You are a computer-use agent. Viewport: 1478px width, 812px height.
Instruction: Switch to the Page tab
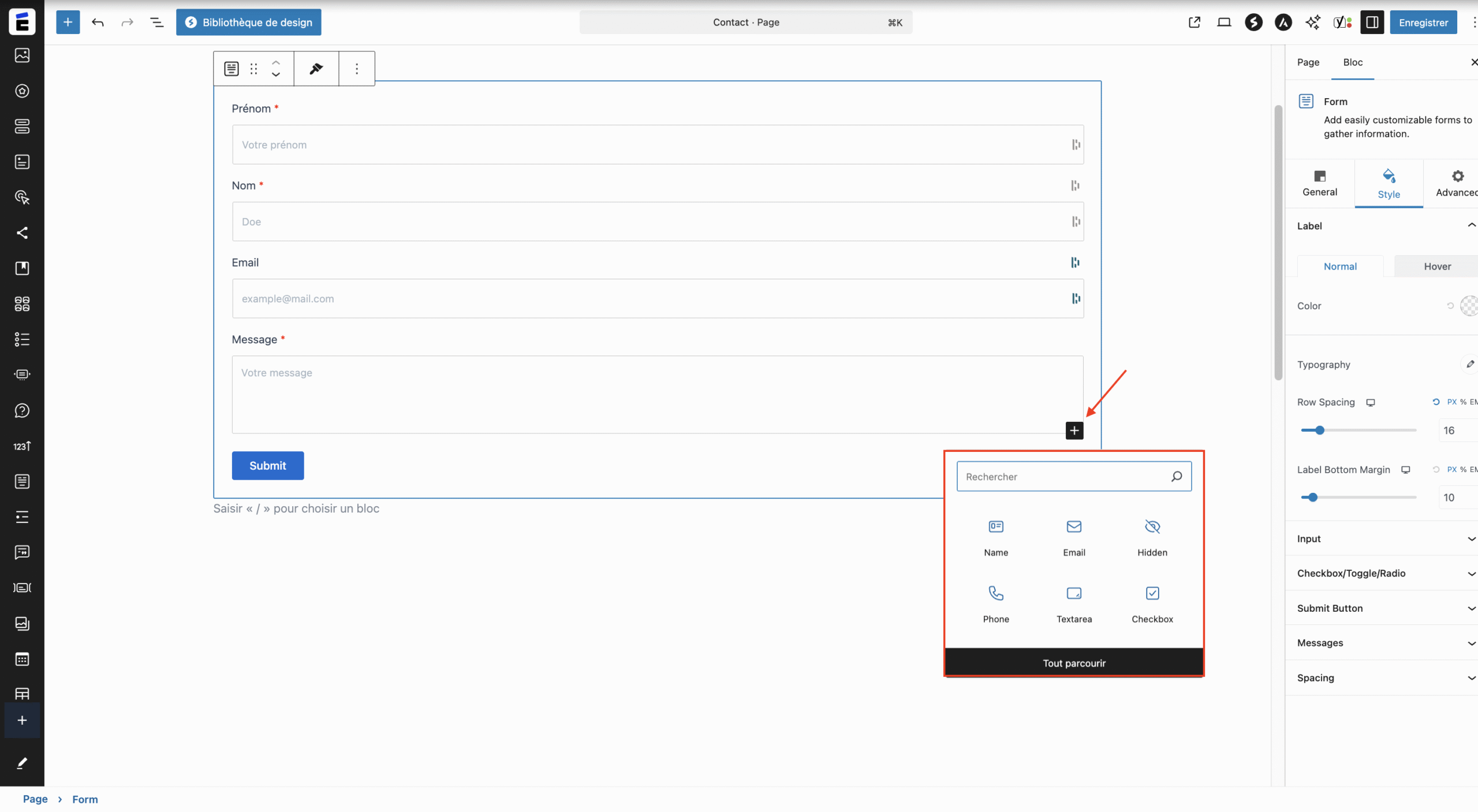click(1308, 62)
